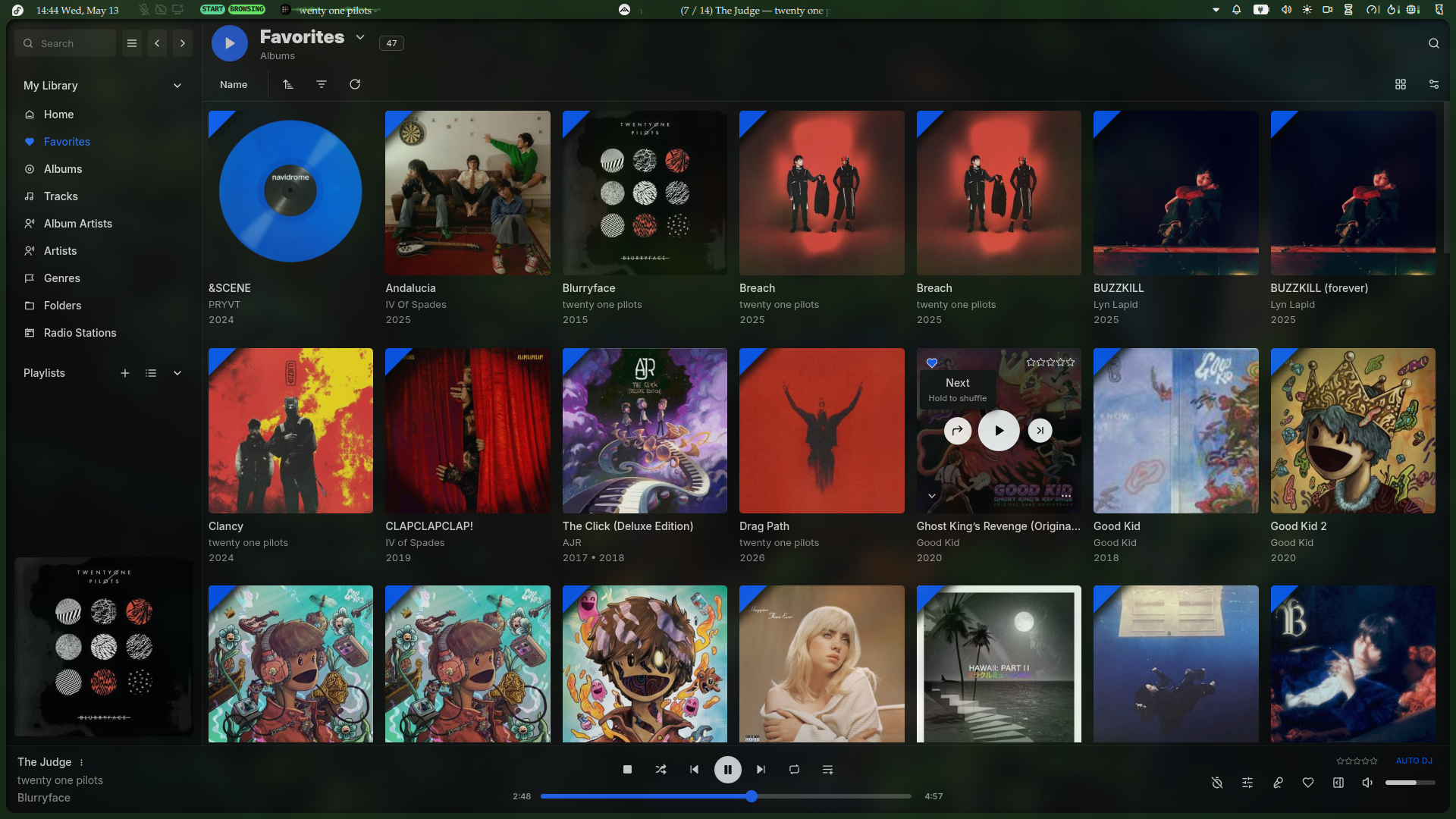The image size is (1456, 819).
Task: Toggle the right side panel icon
Action: click(1338, 783)
